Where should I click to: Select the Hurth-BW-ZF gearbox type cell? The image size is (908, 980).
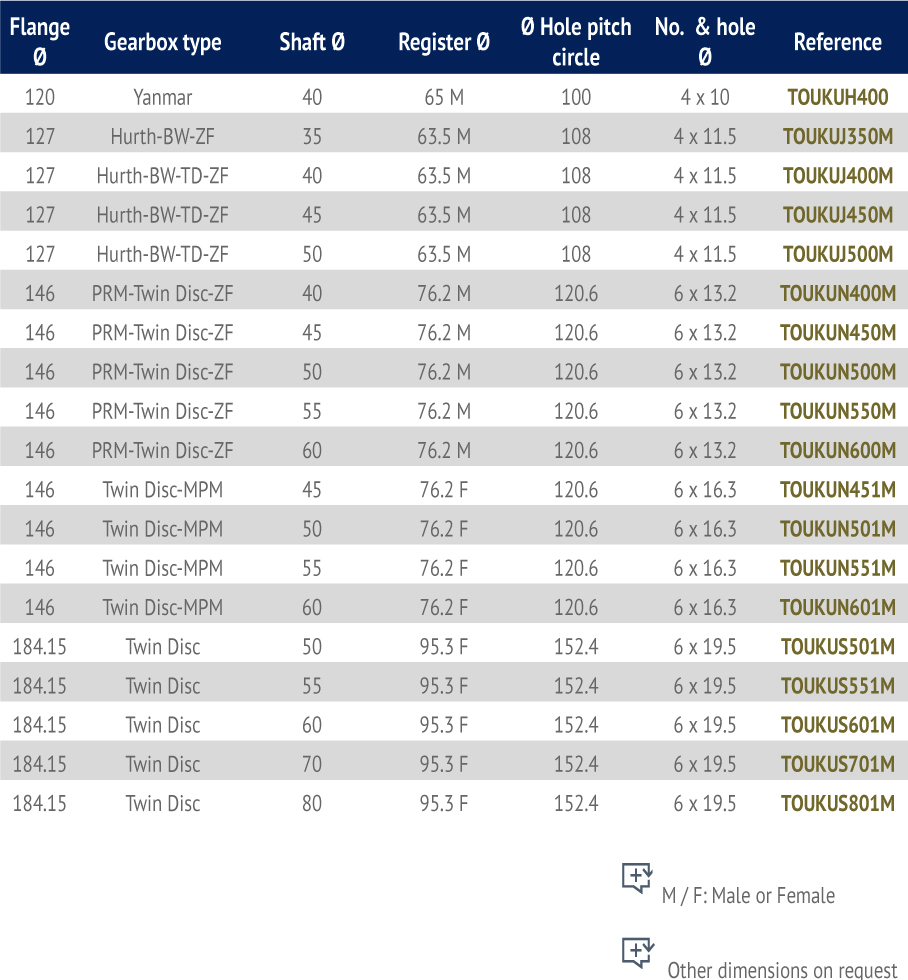(162, 136)
